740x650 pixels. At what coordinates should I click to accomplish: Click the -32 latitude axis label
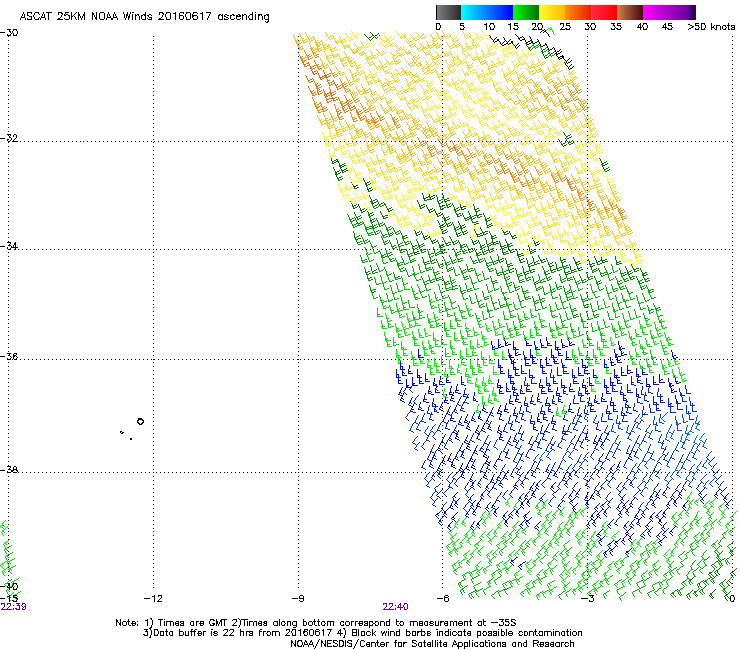pos(9,138)
